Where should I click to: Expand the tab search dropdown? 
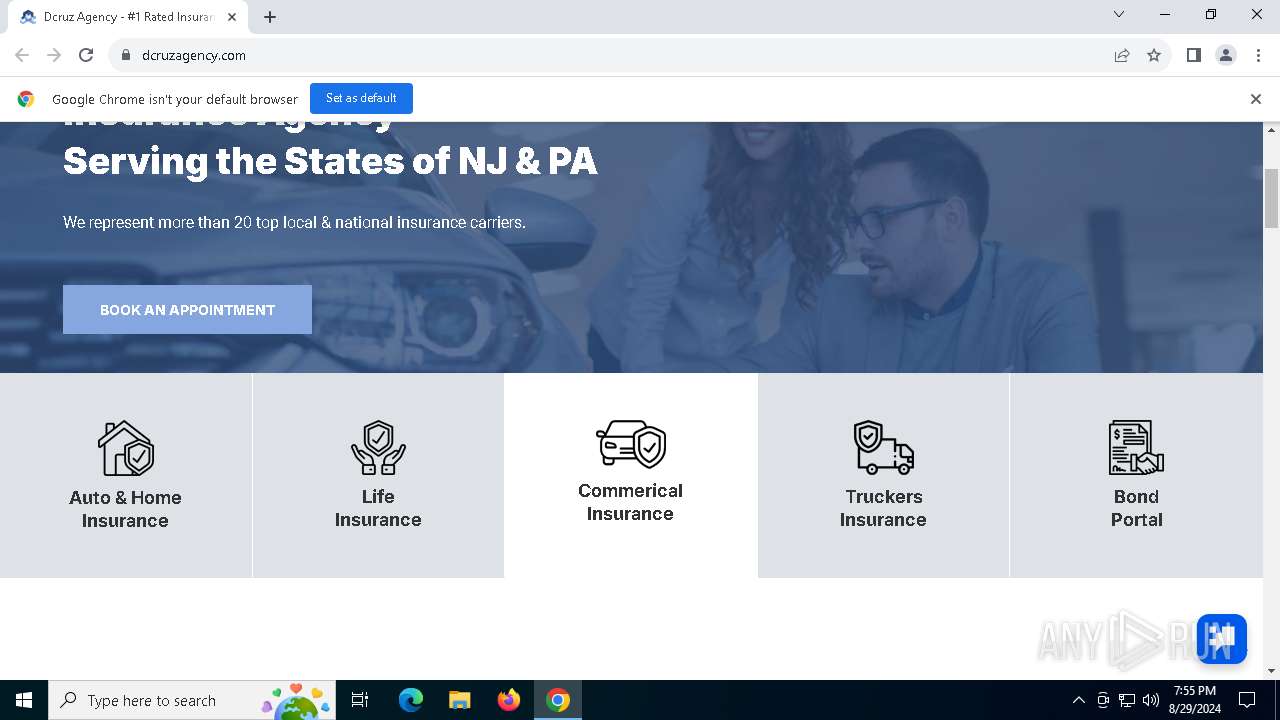(x=1119, y=14)
